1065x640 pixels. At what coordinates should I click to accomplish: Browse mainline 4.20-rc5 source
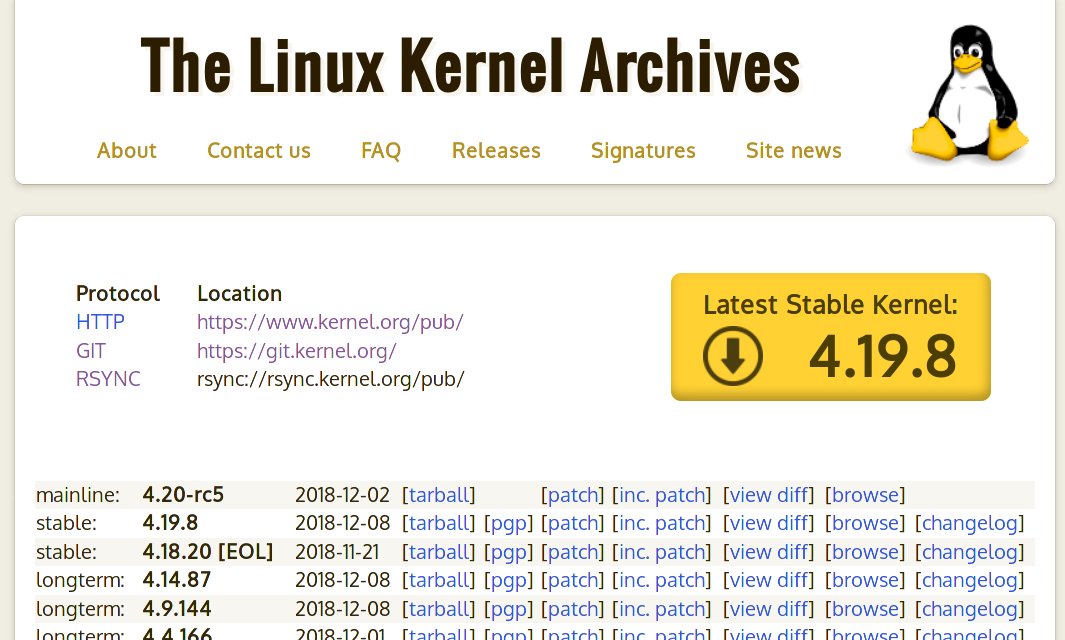click(x=865, y=495)
